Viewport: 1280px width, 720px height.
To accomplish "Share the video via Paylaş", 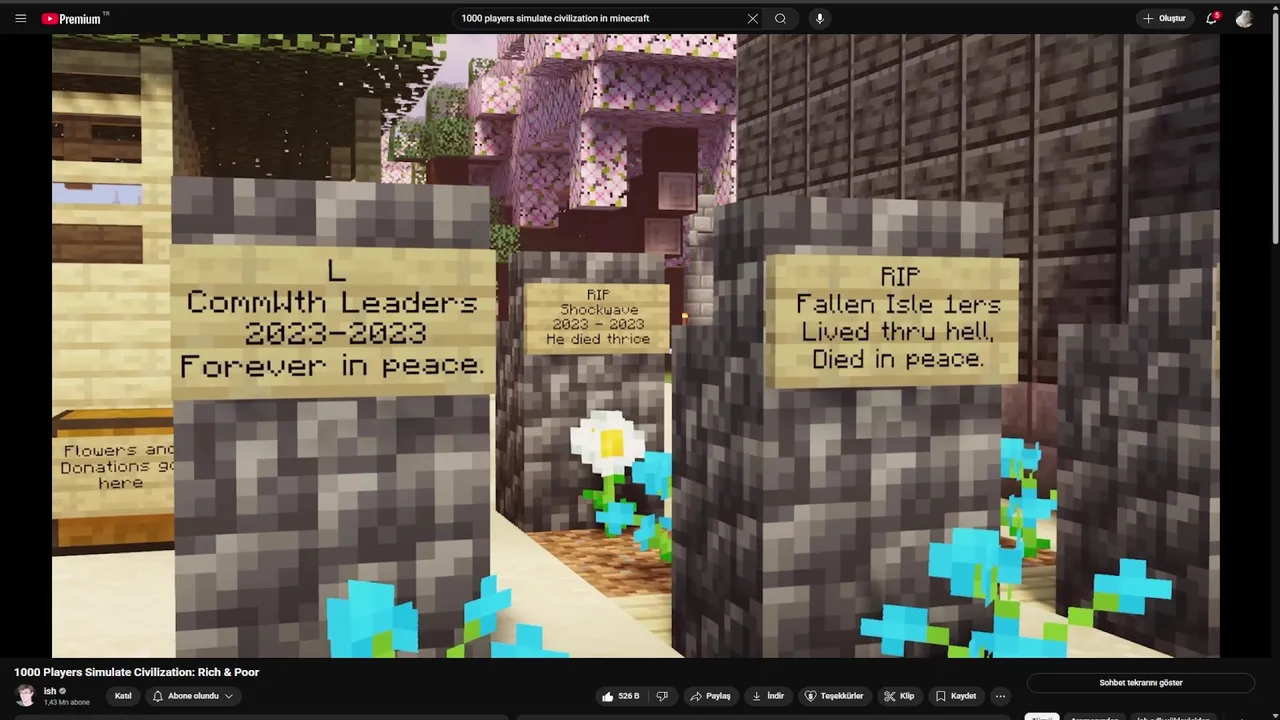I will click(x=710, y=696).
